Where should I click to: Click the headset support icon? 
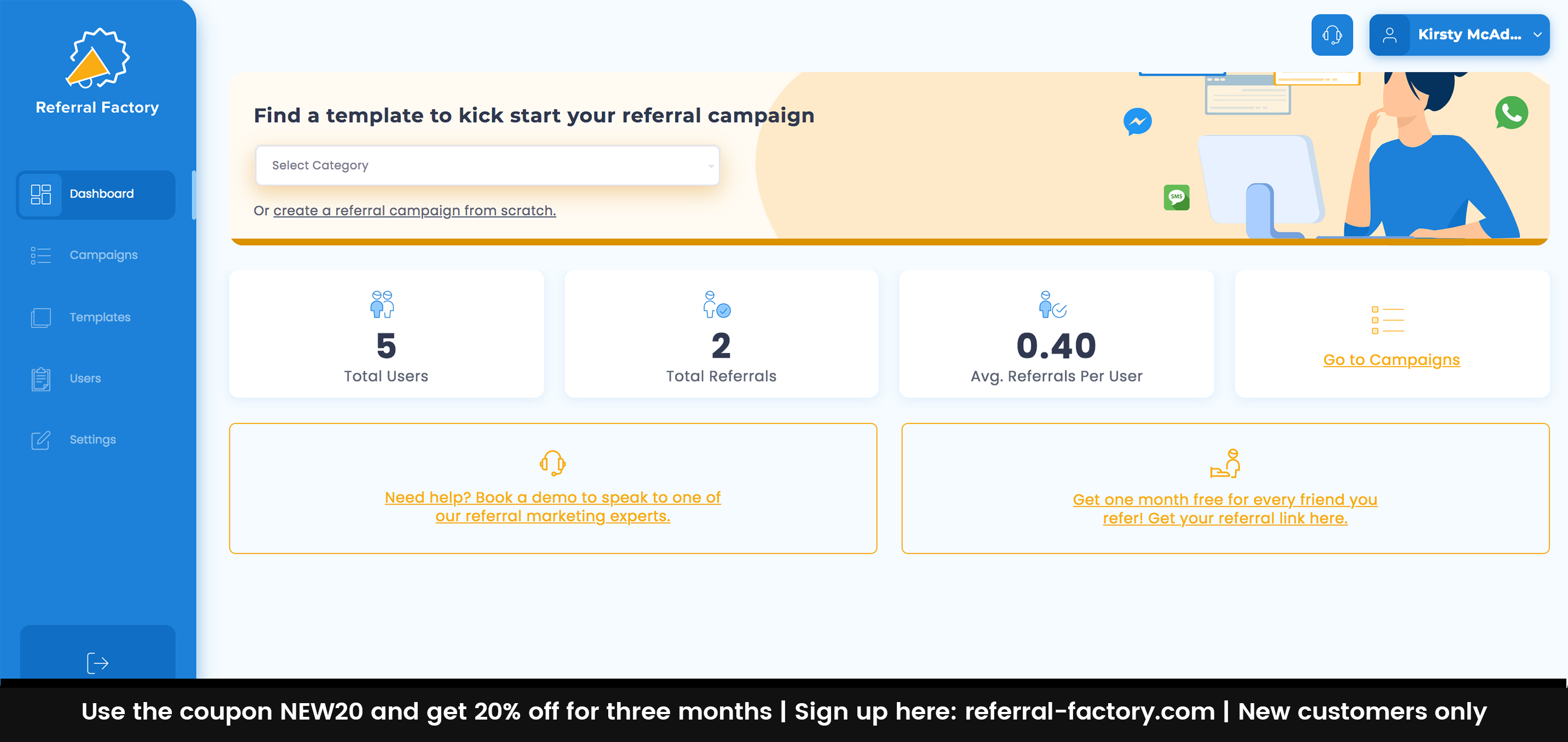(x=1332, y=34)
